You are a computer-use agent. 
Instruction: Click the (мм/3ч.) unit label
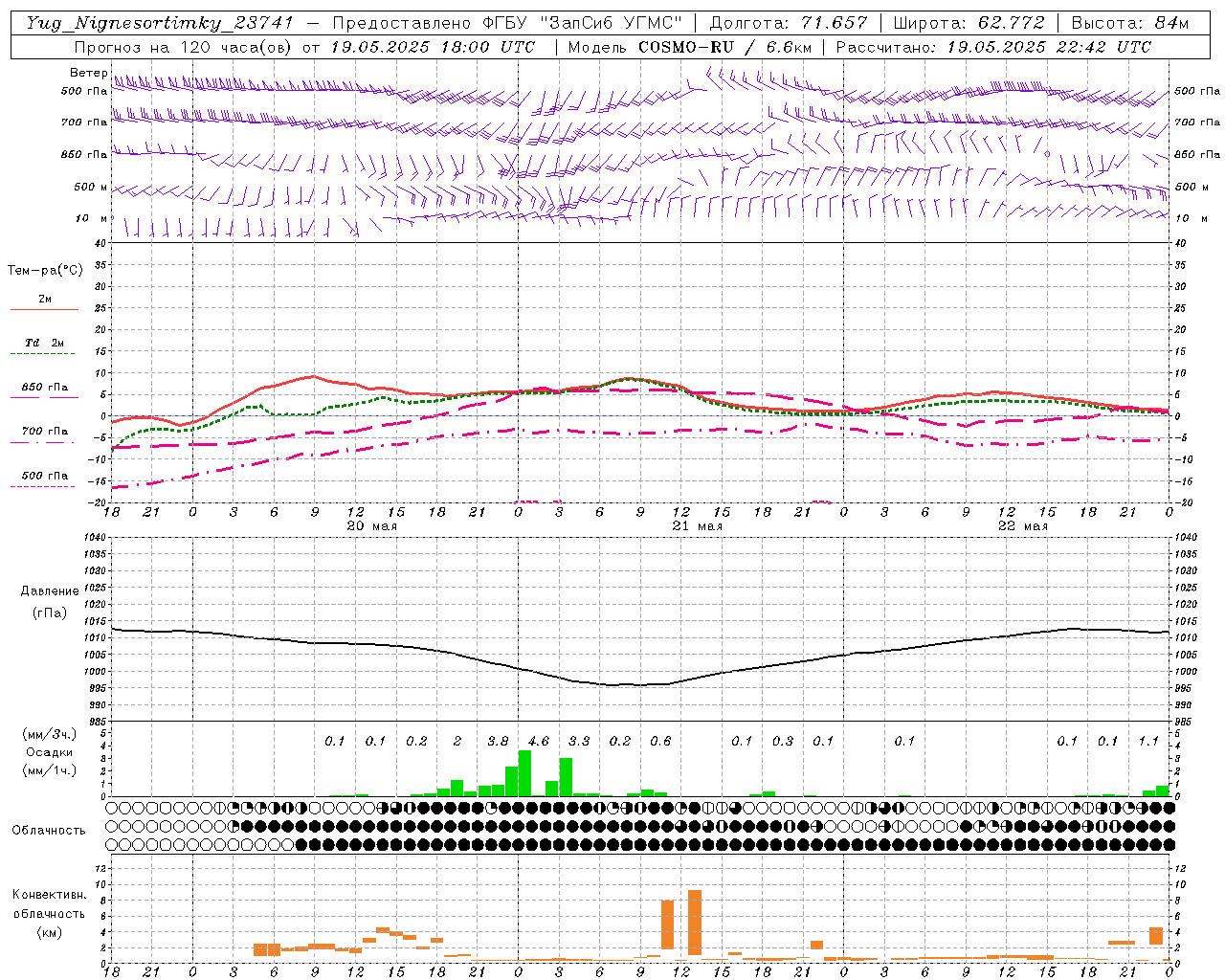point(50,735)
